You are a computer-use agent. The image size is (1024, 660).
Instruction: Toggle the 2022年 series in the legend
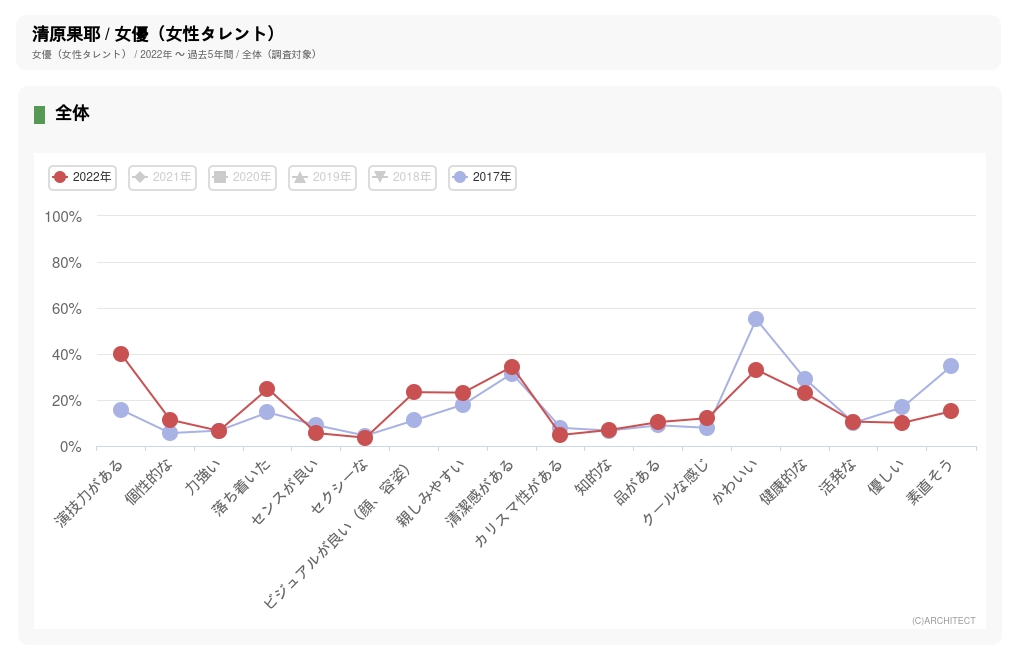tap(83, 177)
